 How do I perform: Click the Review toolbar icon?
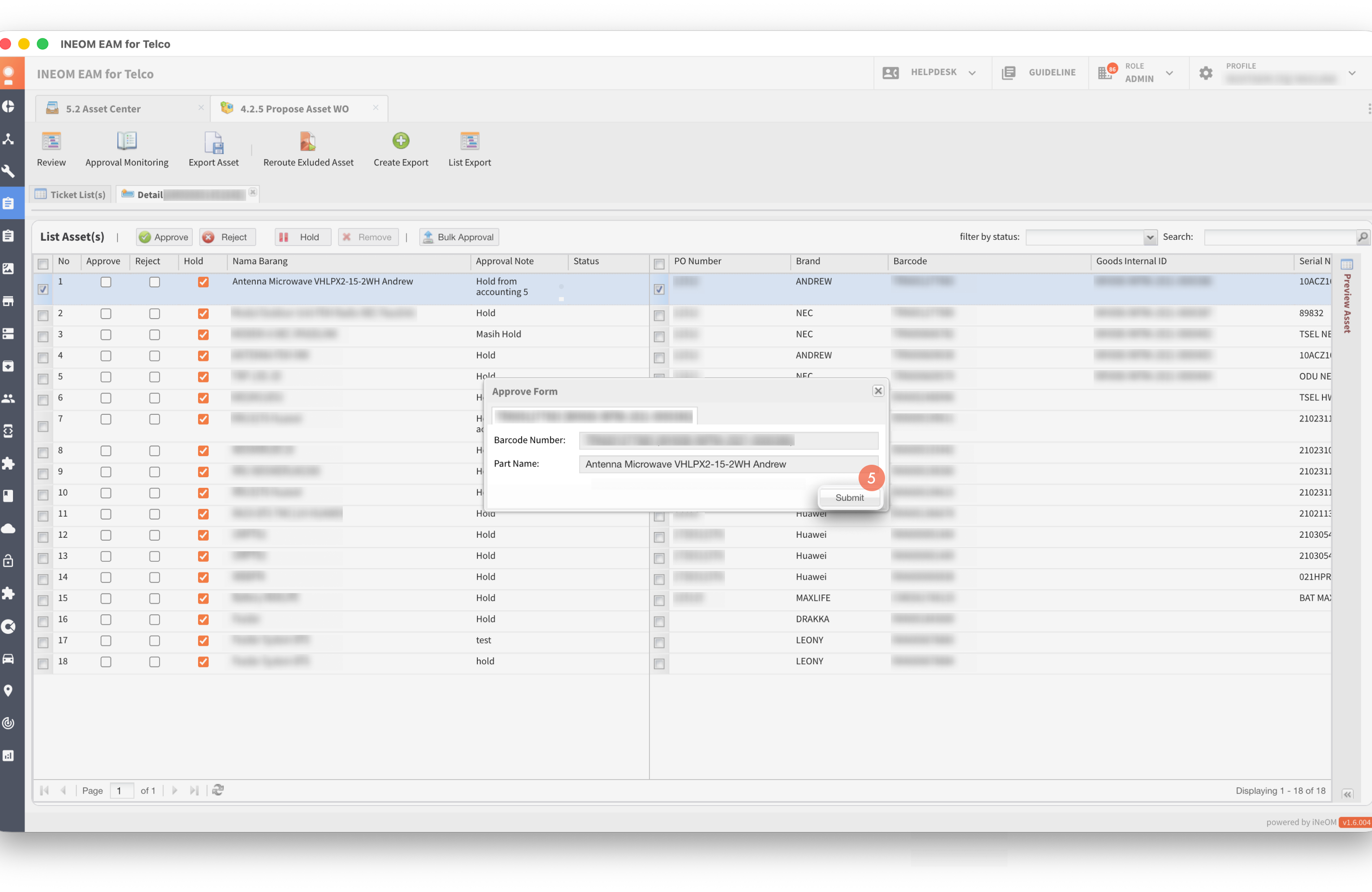click(51, 141)
